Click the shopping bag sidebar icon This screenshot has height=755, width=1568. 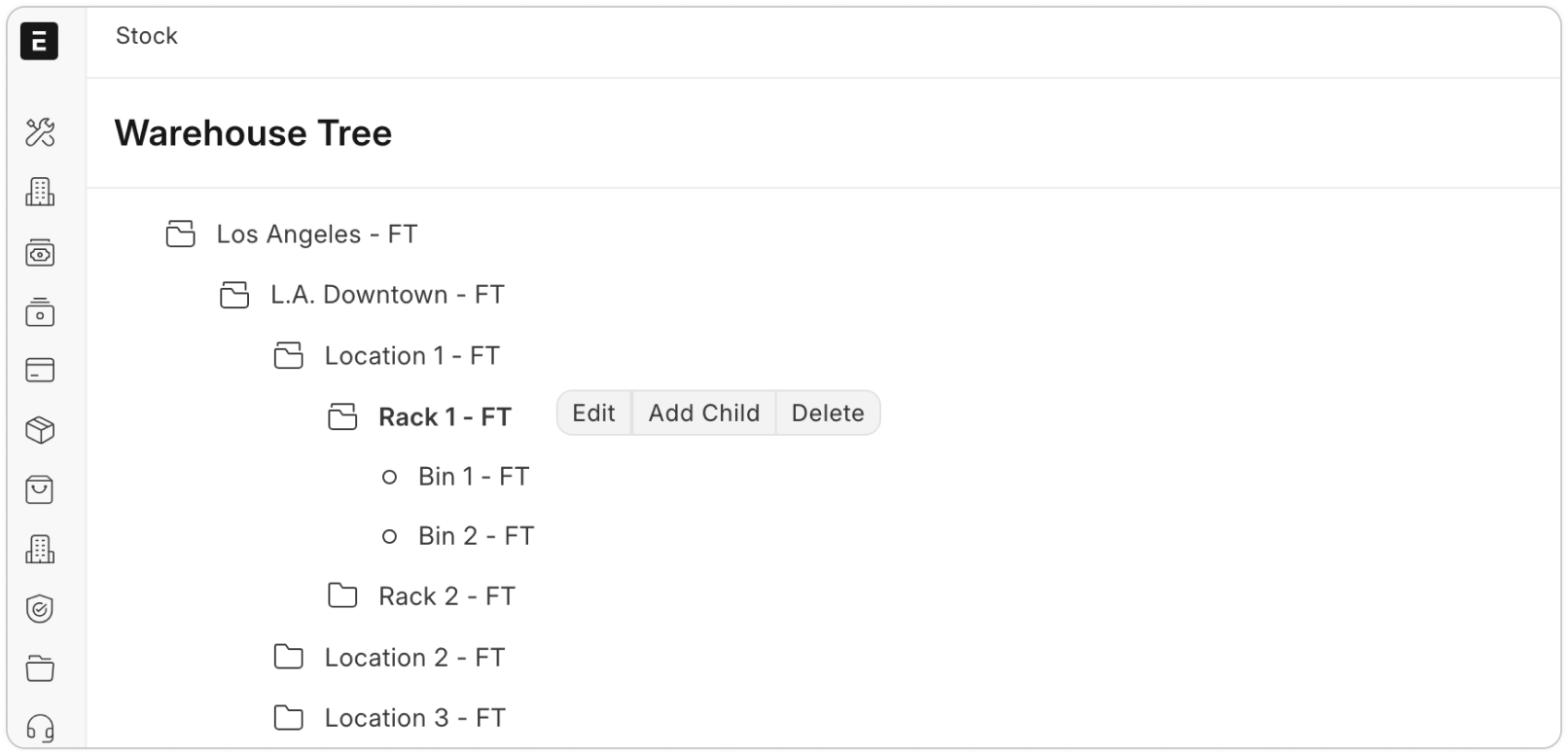click(x=40, y=490)
